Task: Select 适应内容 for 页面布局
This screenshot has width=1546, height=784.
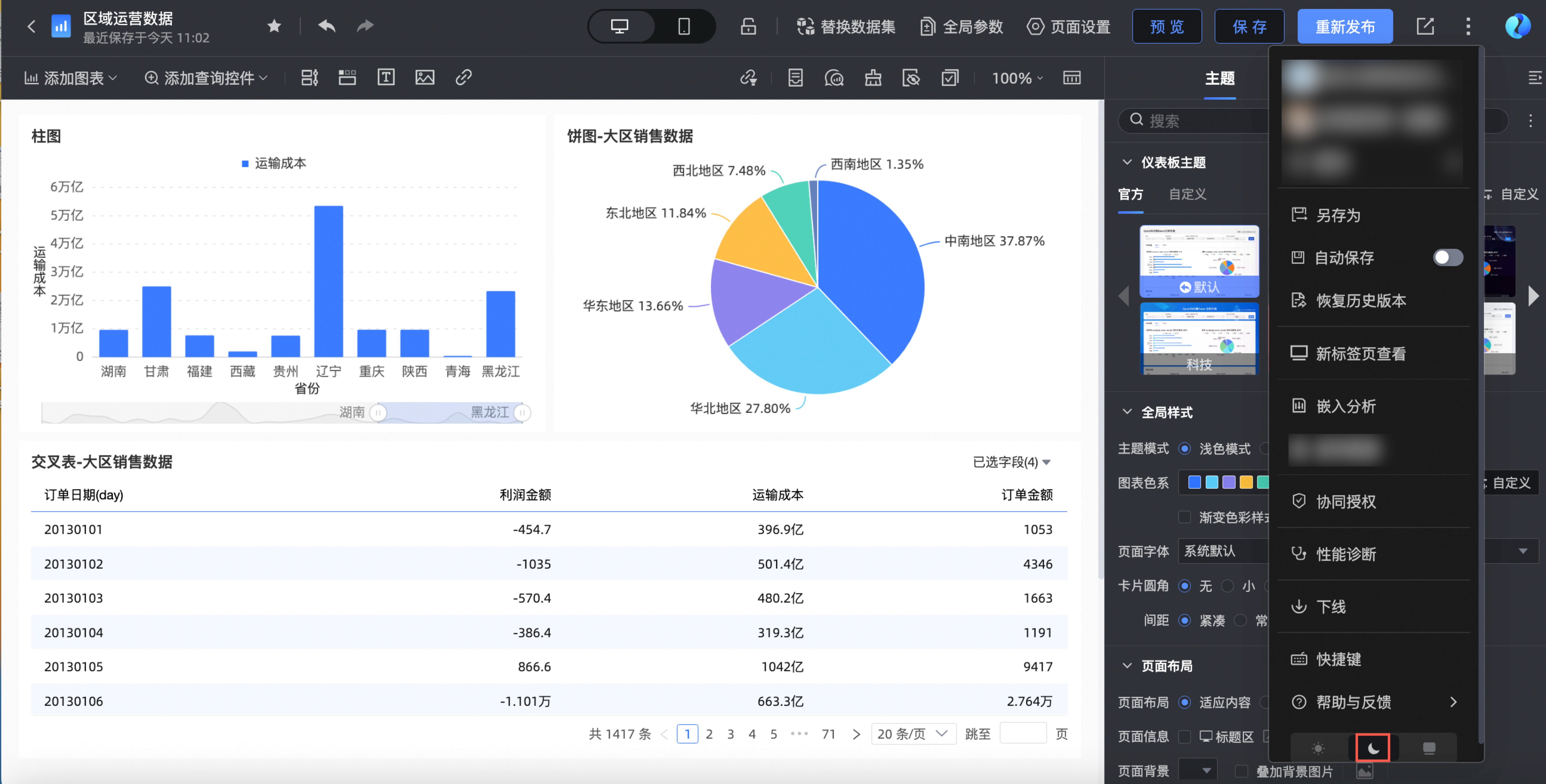Action: [x=1185, y=702]
